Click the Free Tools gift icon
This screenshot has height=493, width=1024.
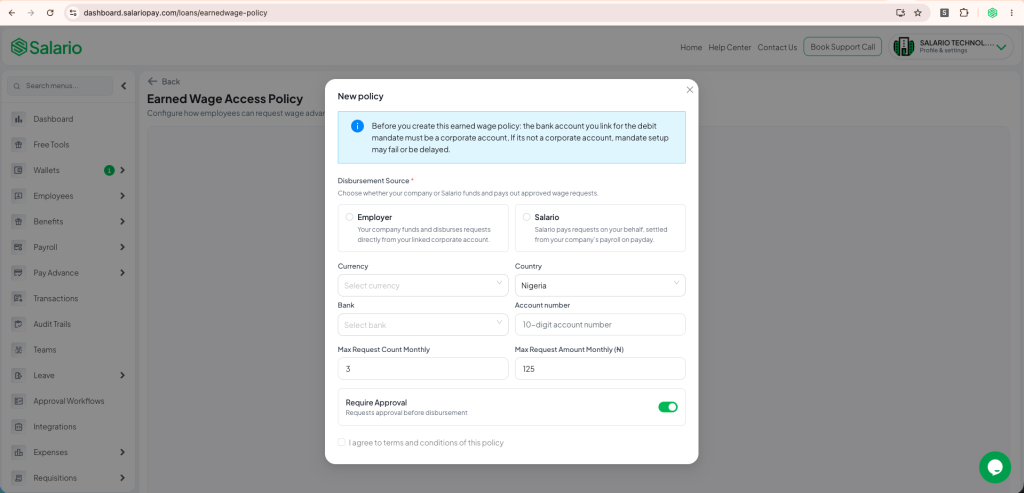coord(19,144)
